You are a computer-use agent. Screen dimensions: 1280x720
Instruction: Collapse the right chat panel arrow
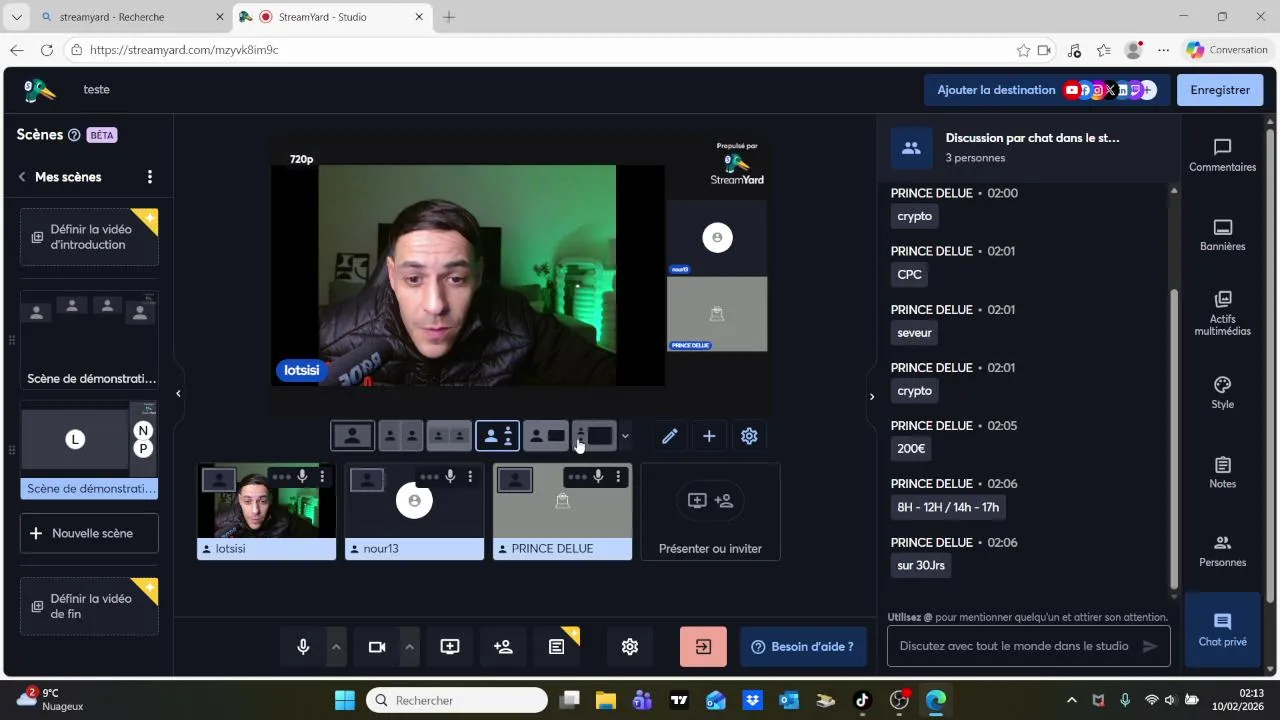pos(871,397)
